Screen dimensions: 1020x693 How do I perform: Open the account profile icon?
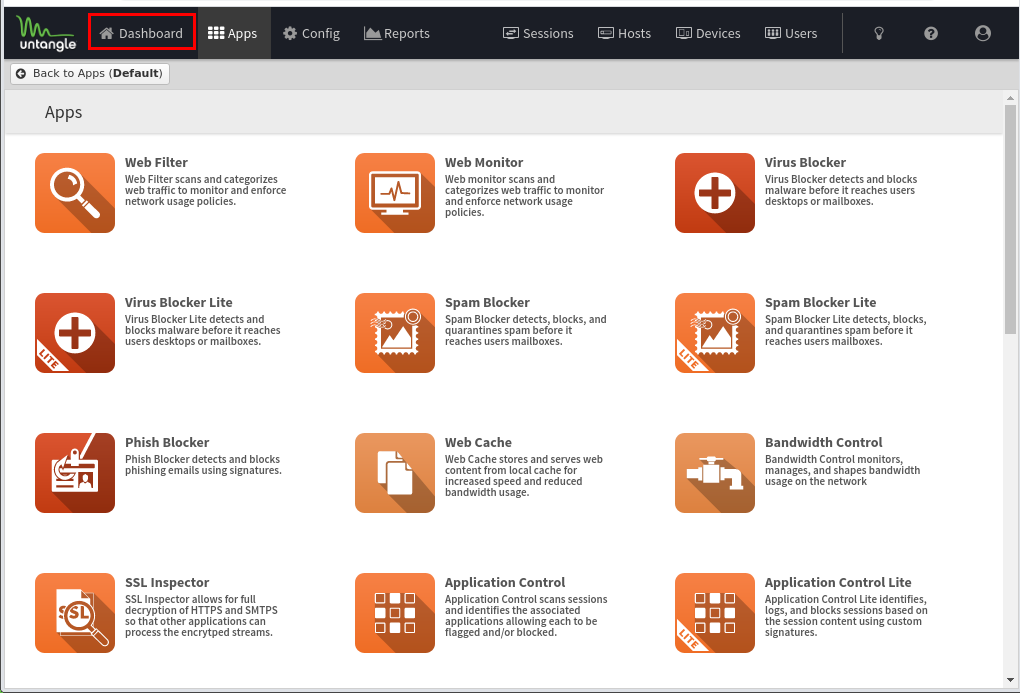[983, 33]
